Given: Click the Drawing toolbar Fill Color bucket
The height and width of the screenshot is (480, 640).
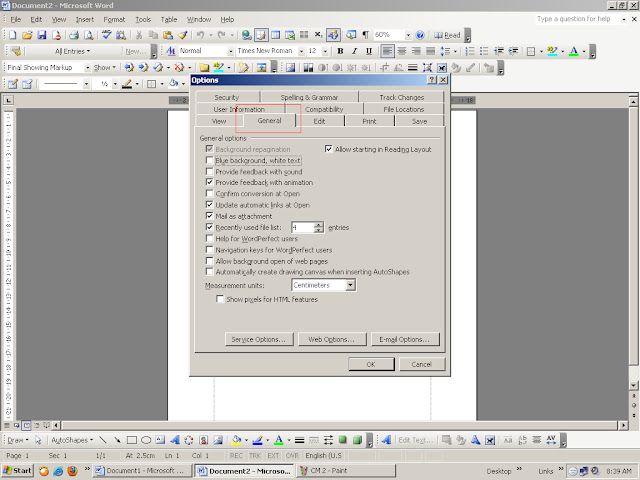Looking at the screenshot, I should (x=236, y=440).
